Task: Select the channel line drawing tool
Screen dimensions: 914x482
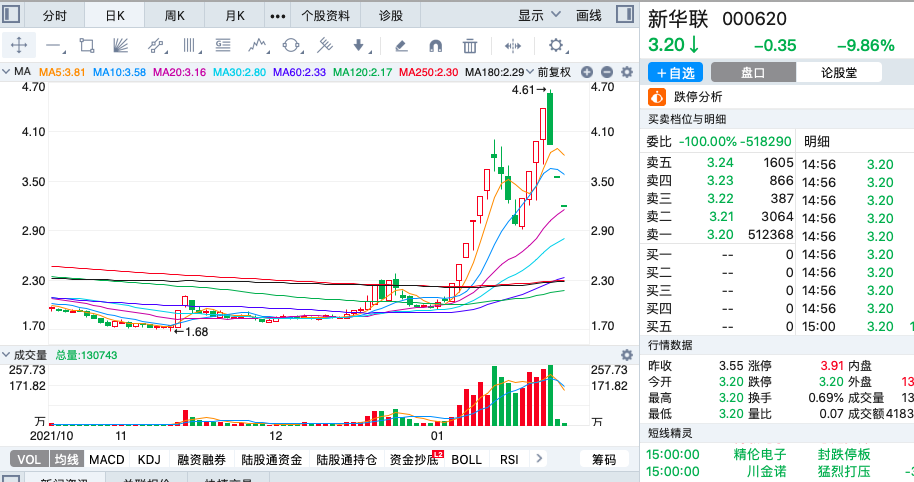Action: (x=156, y=45)
